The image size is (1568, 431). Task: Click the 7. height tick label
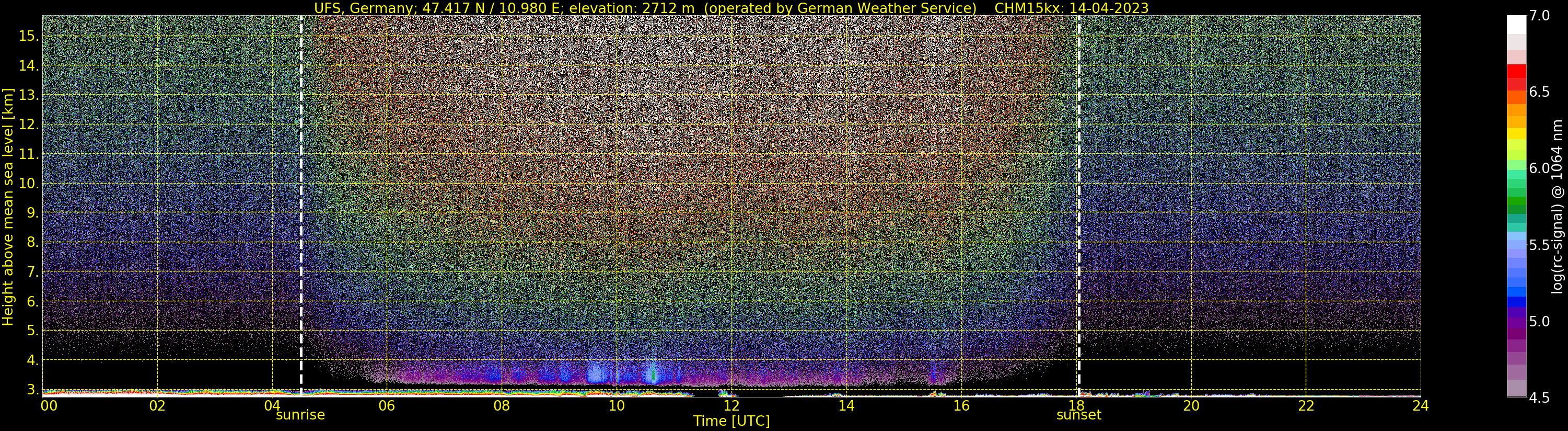(x=33, y=272)
